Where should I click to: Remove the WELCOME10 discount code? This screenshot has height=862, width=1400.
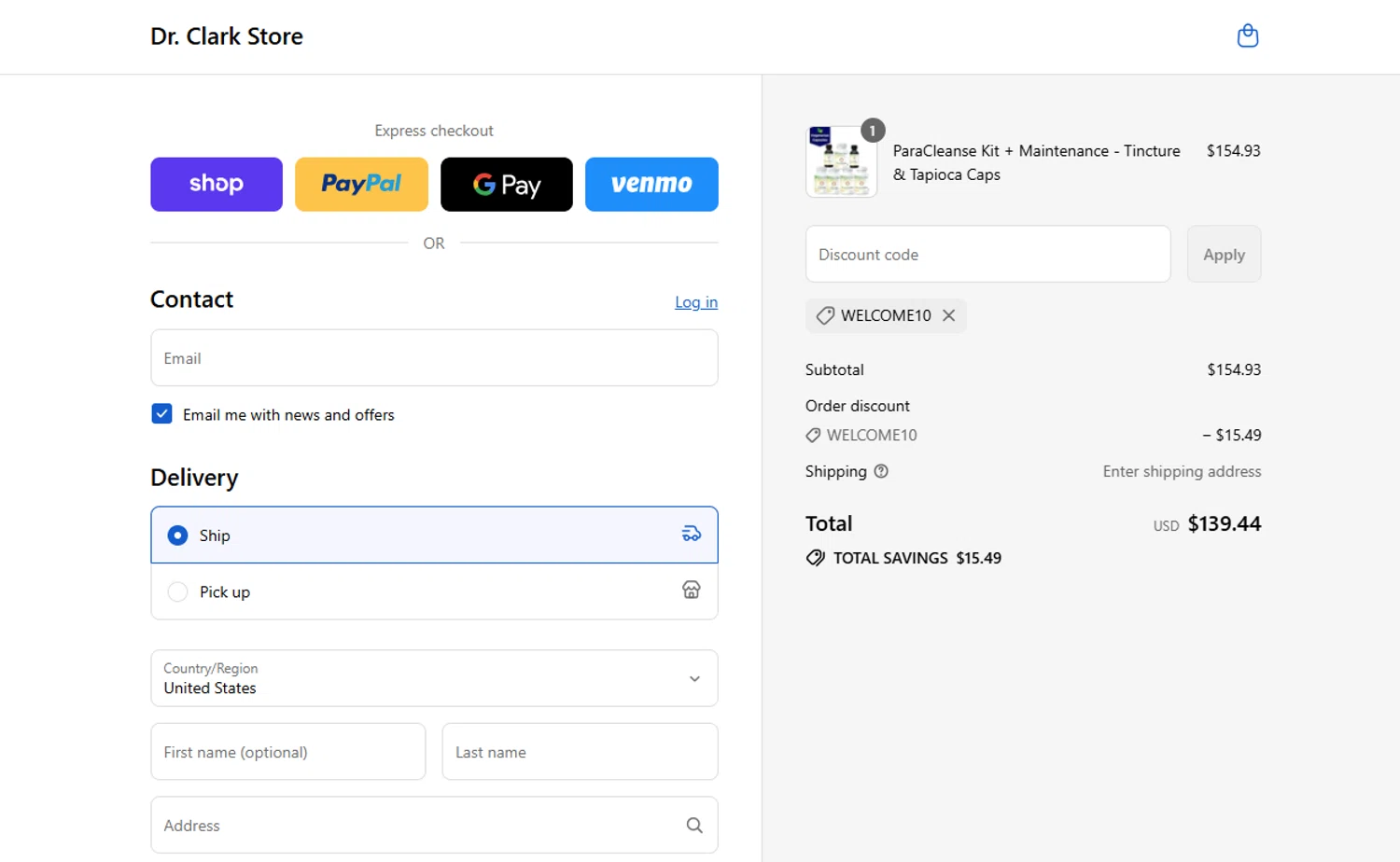(x=948, y=315)
